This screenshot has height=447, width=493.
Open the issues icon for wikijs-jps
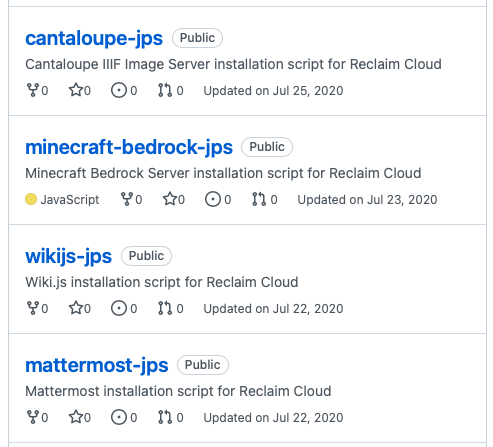pos(119,308)
